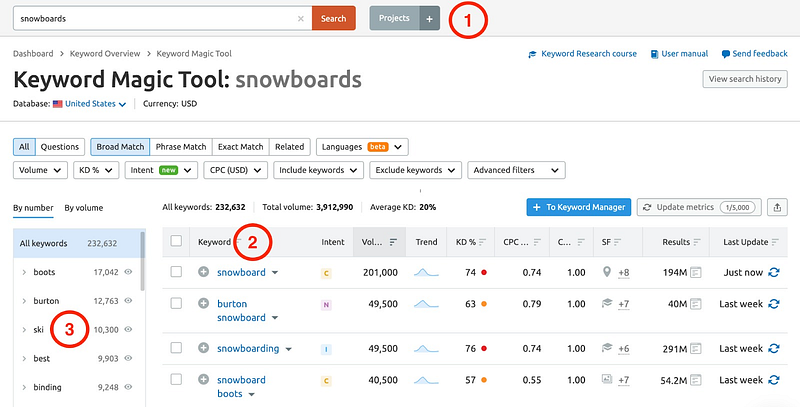800x407 pixels.
Task: Click the snowboards search input field
Action: click(150, 18)
